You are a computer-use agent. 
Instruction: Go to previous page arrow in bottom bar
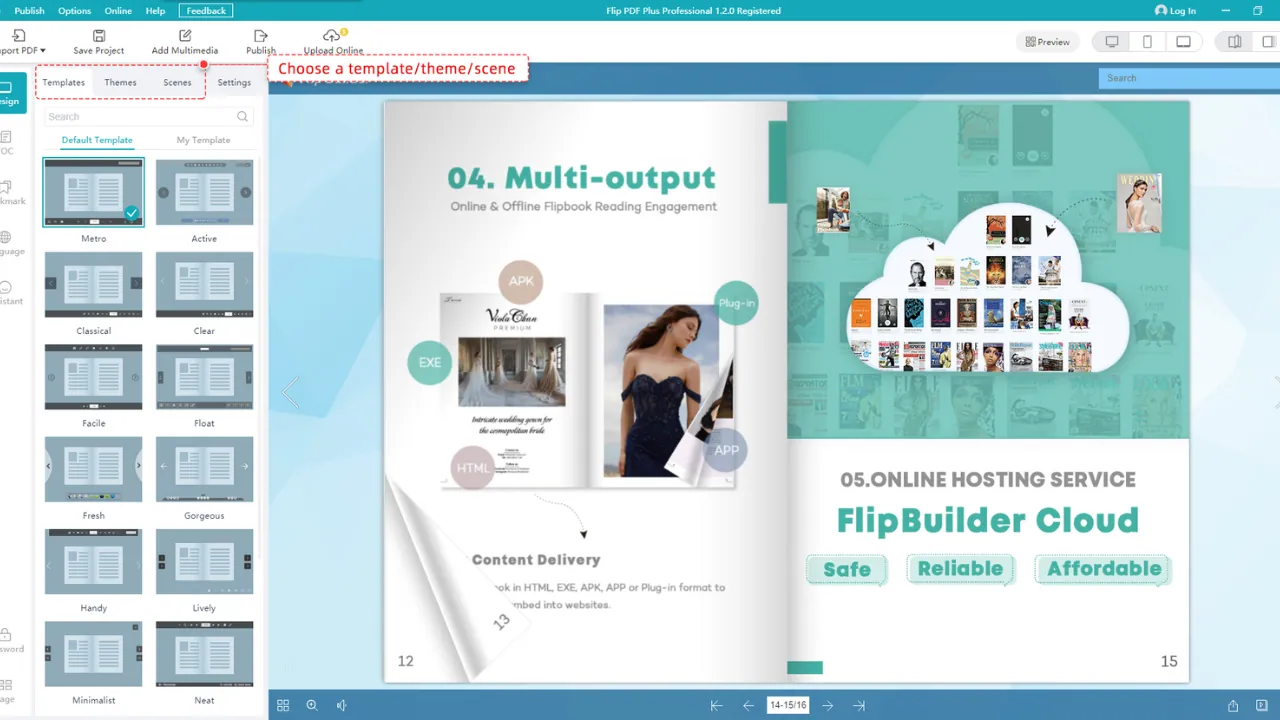(x=748, y=705)
